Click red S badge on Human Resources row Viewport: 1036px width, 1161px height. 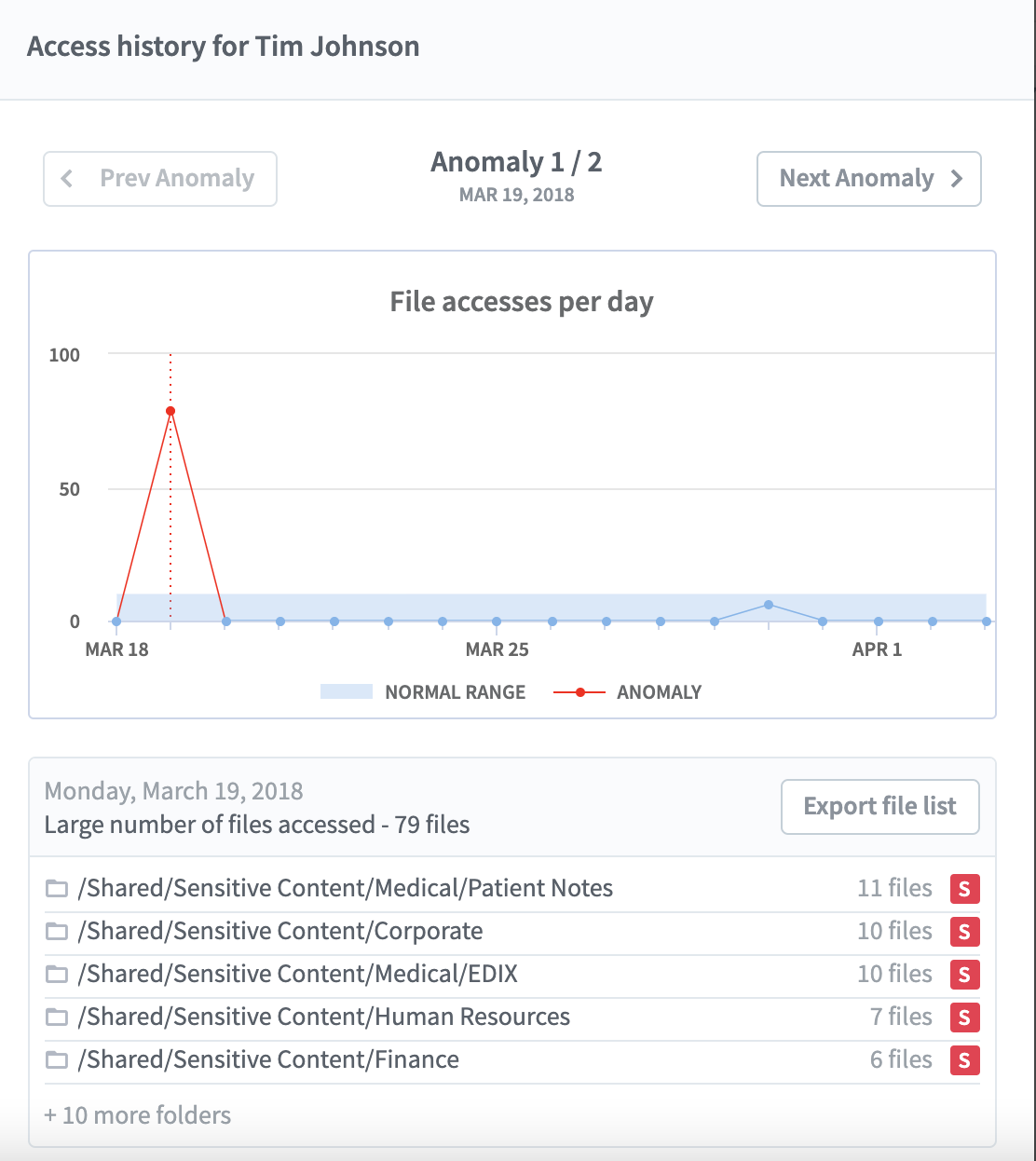tap(964, 1018)
